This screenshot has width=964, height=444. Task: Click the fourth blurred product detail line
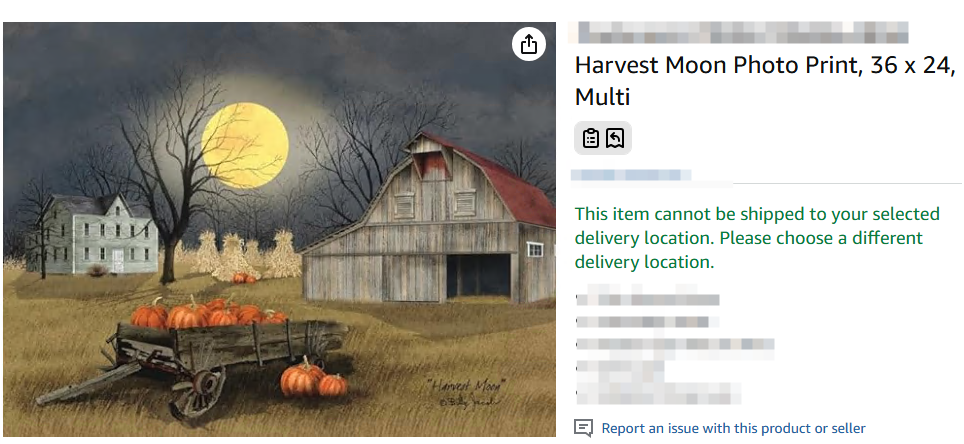(622, 368)
